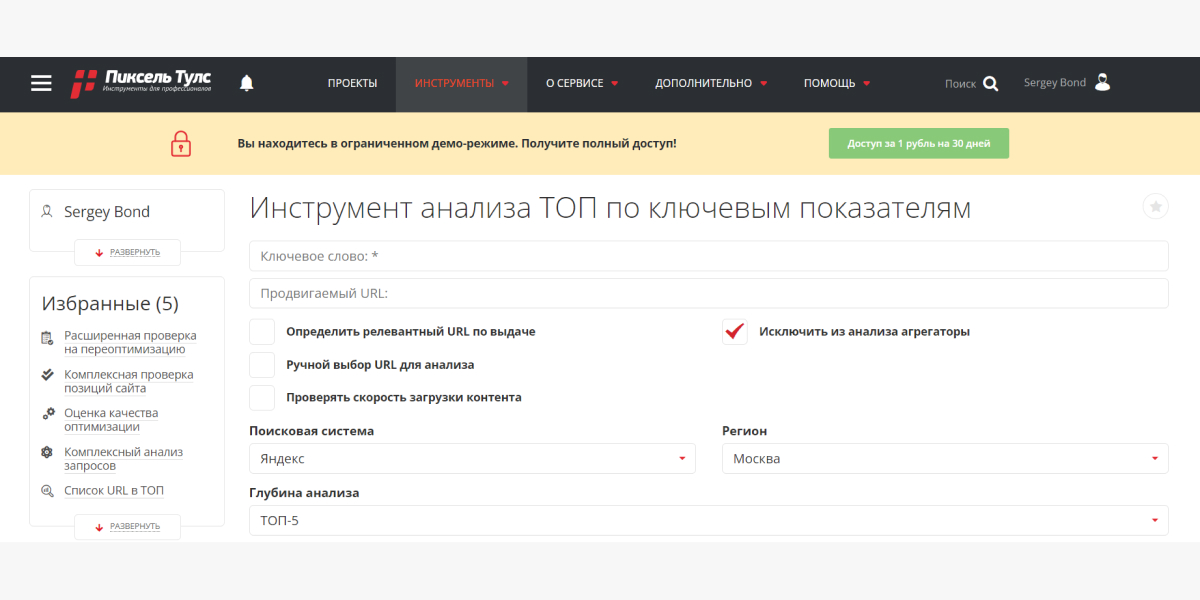This screenshot has height=600, width=1200.
Task: Focus the Ключевое слово input field
Action: click(x=709, y=256)
